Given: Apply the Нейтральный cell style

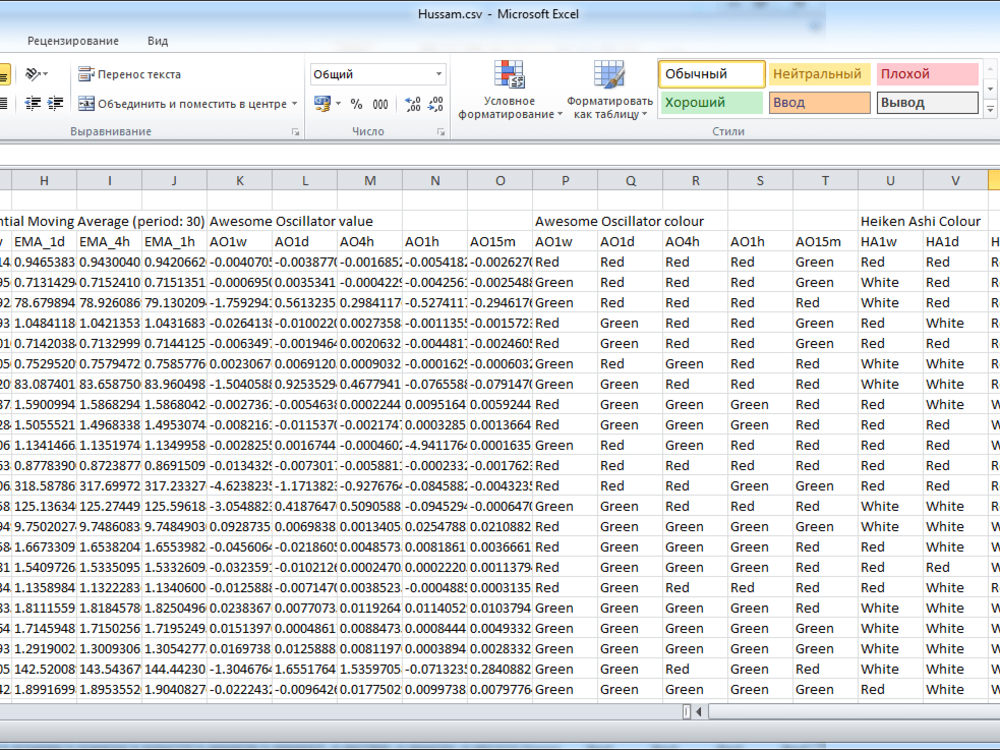Looking at the screenshot, I should pyautogui.click(x=820, y=74).
